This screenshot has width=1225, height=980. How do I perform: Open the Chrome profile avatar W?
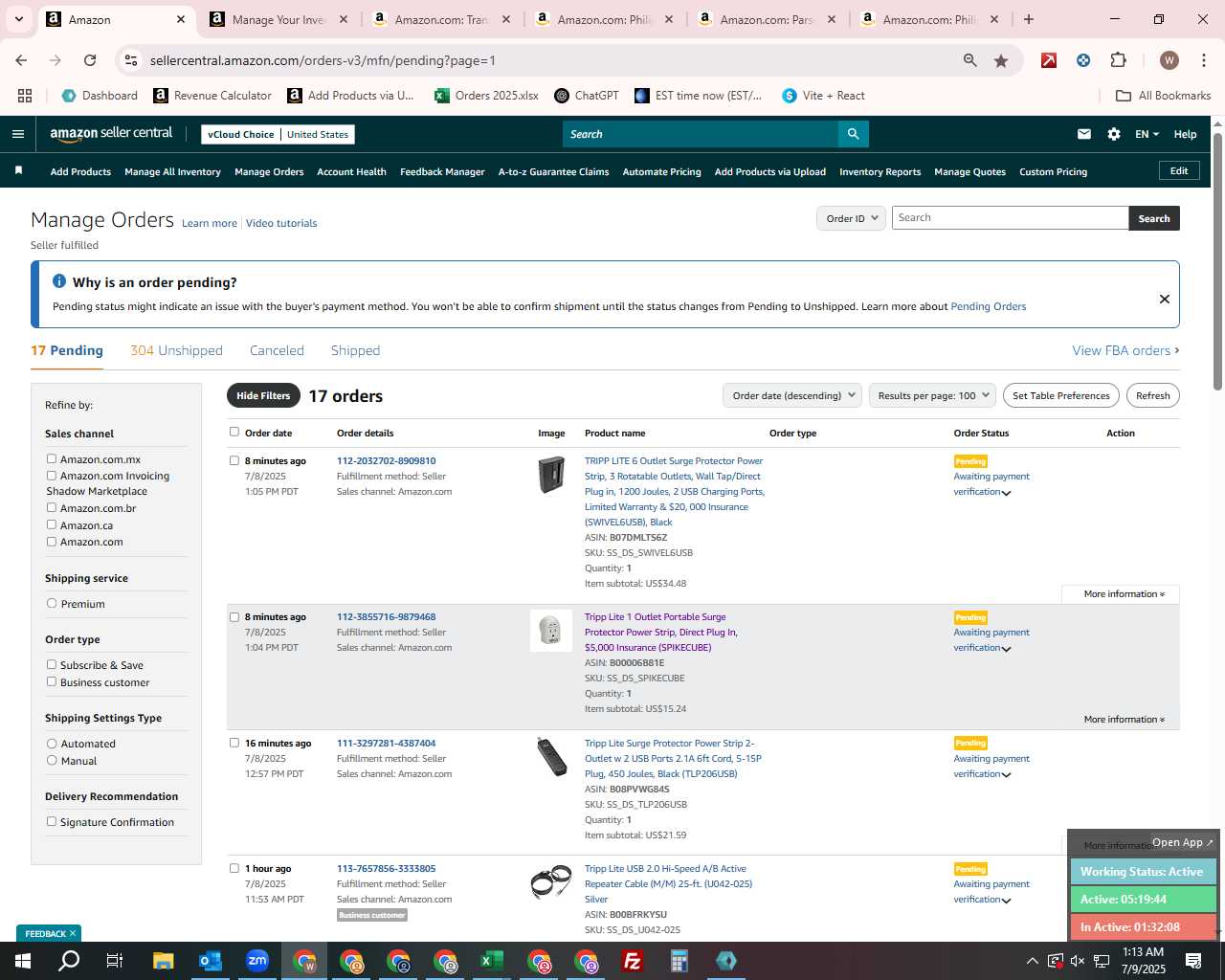1169,60
